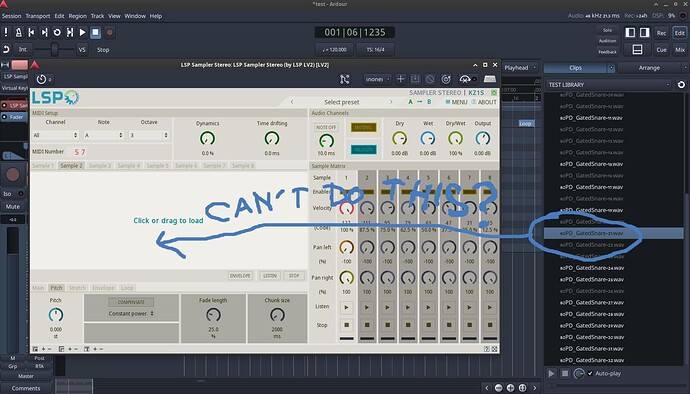Open the Session menu
The height and width of the screenshot is (394, 690).
click(11, 16)
